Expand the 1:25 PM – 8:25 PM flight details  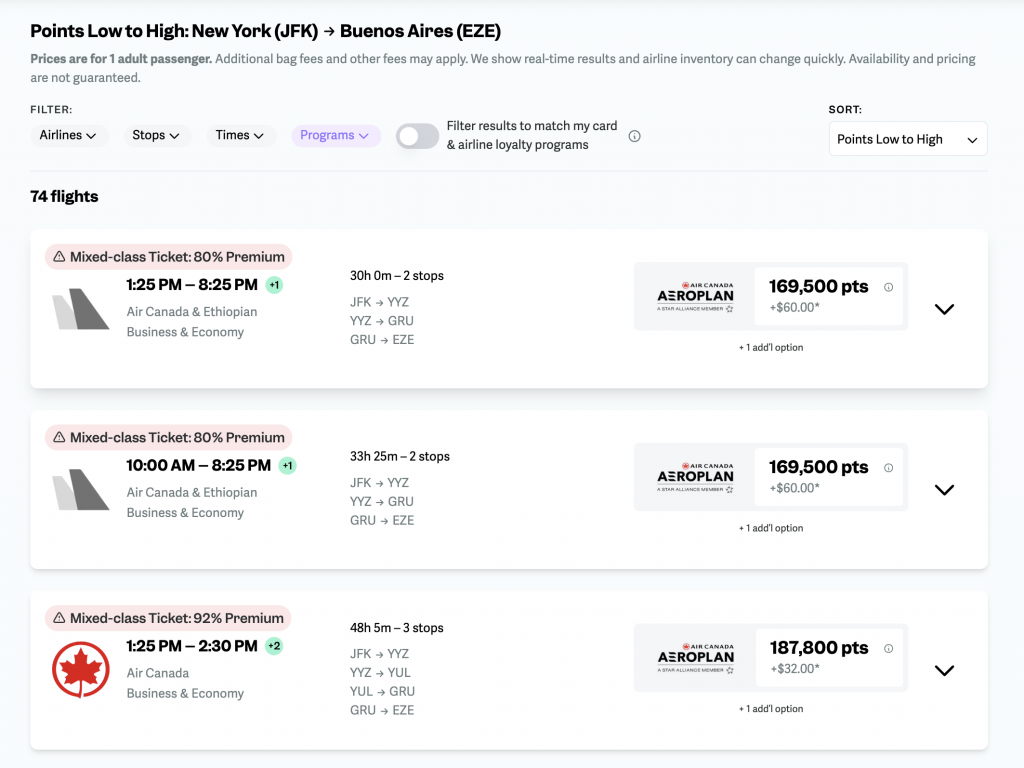click(x=944, y=309)
